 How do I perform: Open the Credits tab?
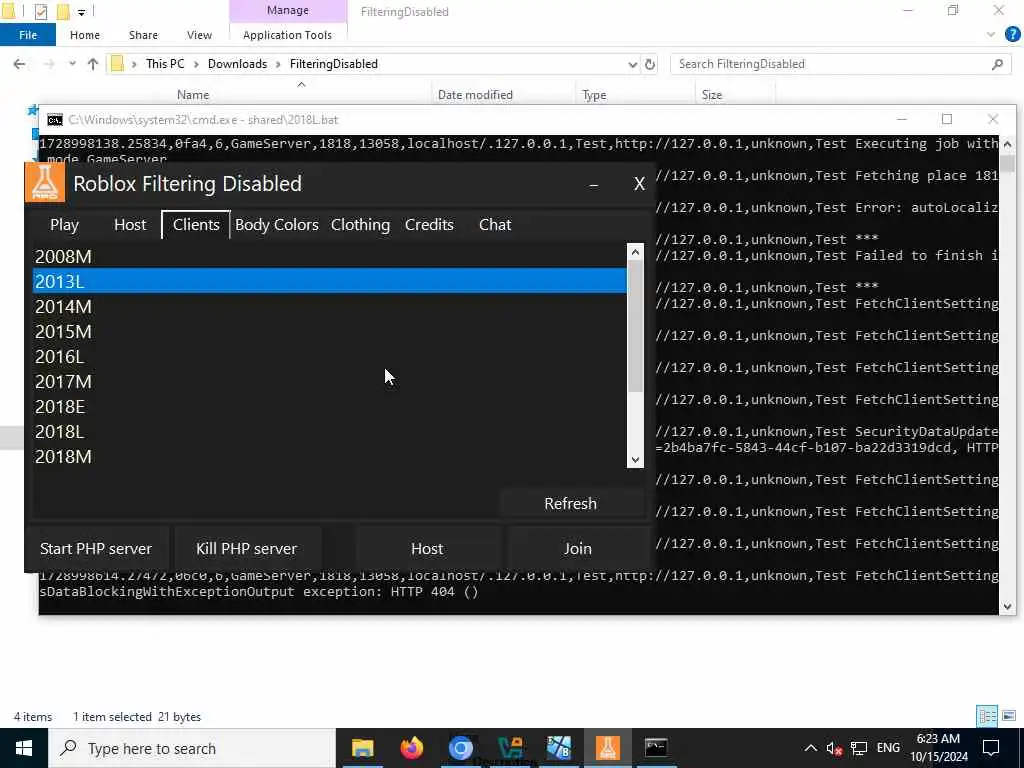pyautogui.click(x=429, y=225)
